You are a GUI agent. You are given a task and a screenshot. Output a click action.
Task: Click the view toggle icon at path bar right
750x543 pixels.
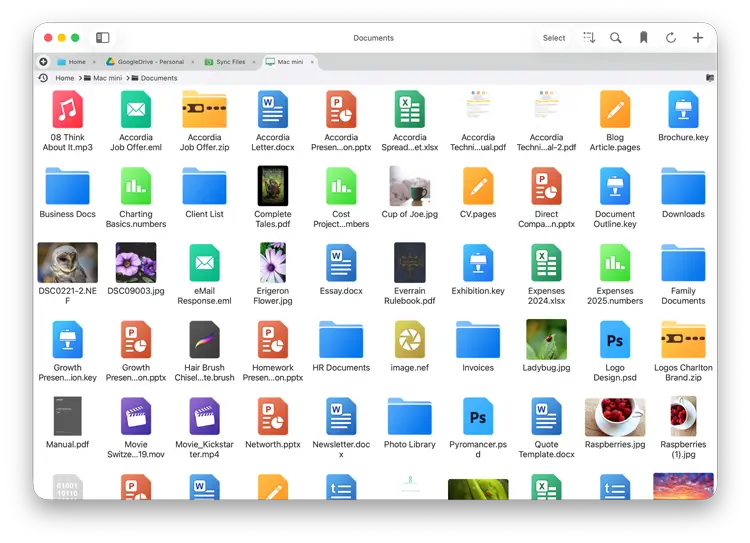(710, 78)
